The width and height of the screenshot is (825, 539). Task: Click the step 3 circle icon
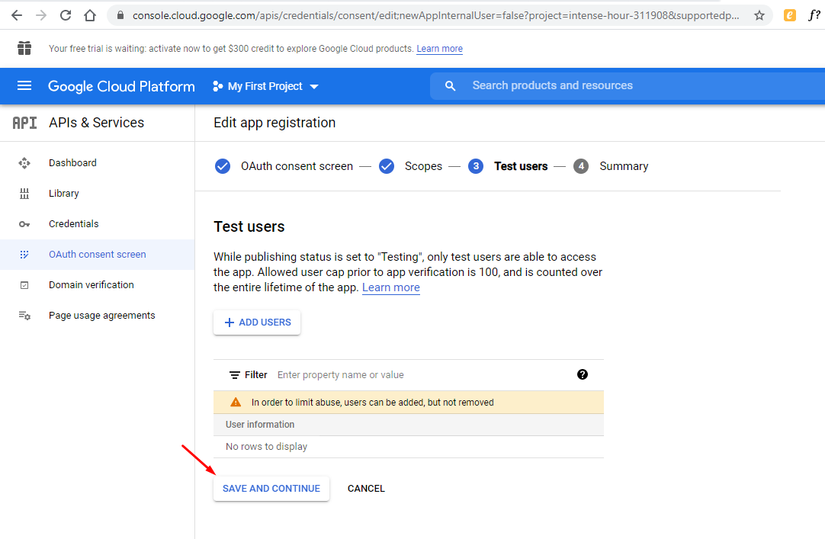pyautogui.click(x=476, y=166)
